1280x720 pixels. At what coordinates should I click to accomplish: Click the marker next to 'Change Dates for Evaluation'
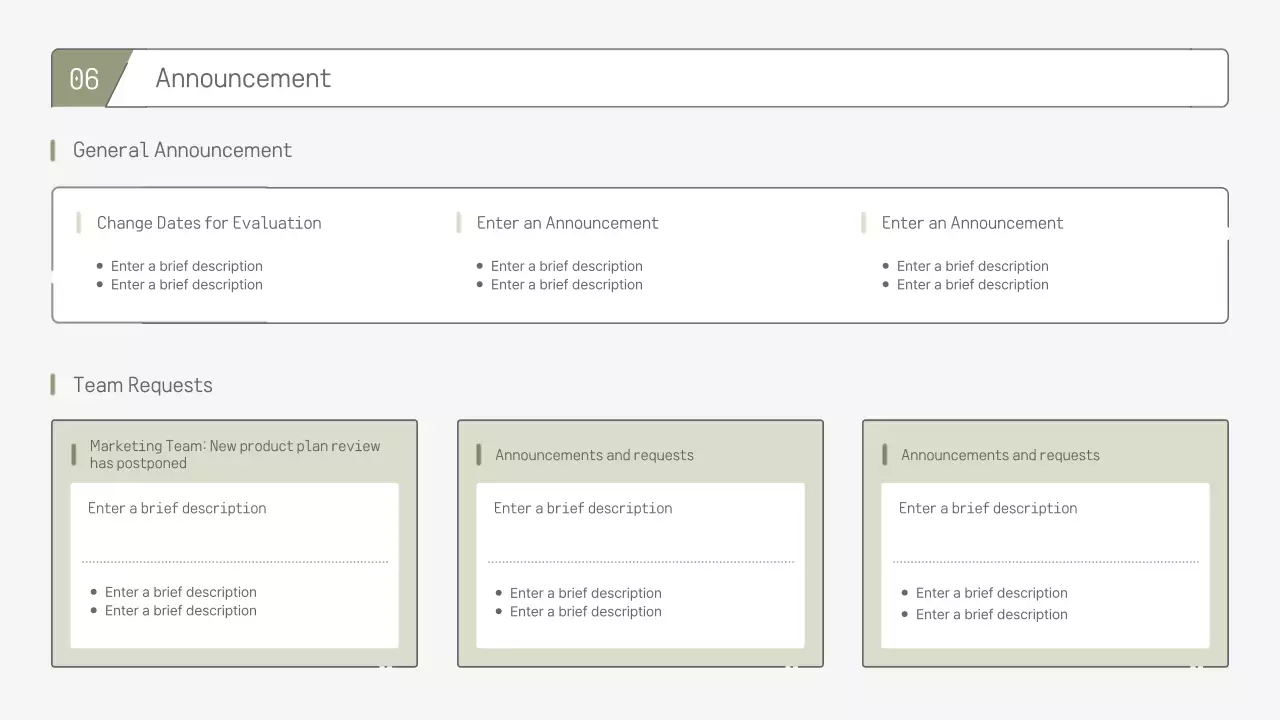(x=78, y=222)
